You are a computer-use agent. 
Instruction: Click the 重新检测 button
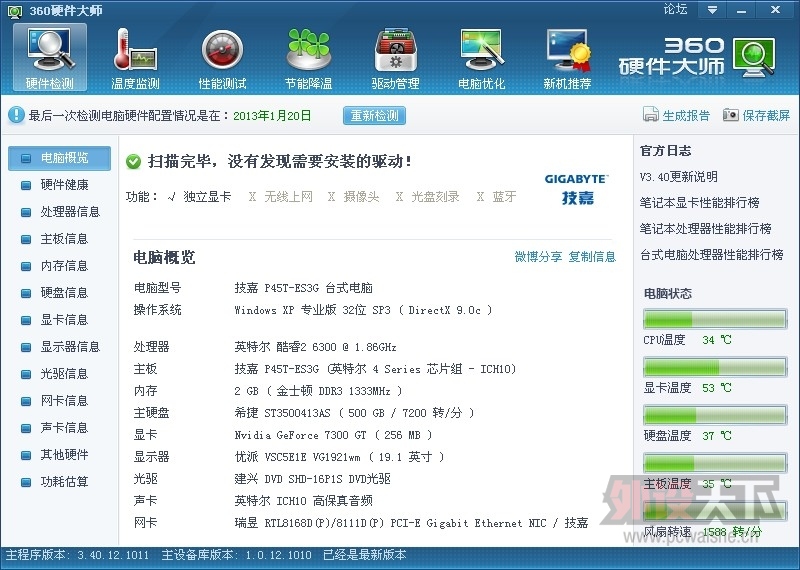pyautogui.click(x=374, y=115)
